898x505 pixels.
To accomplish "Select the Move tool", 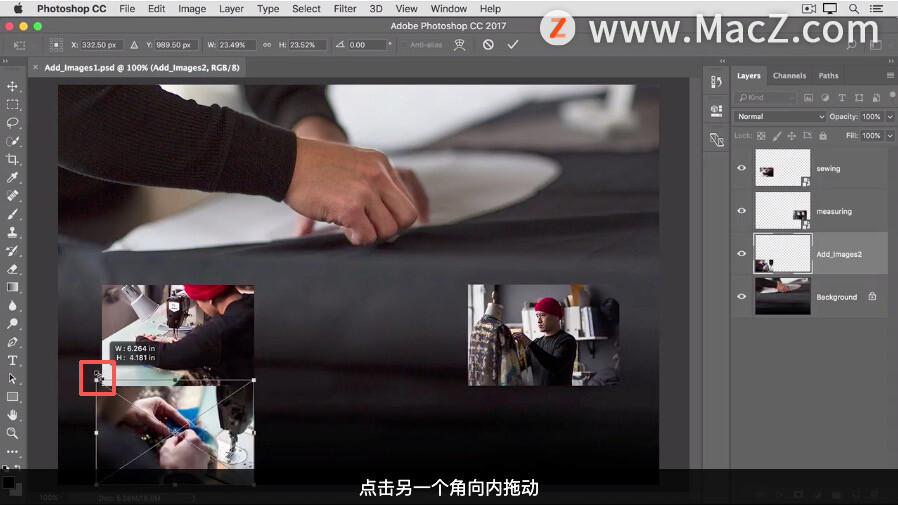I will pos(12,86).
